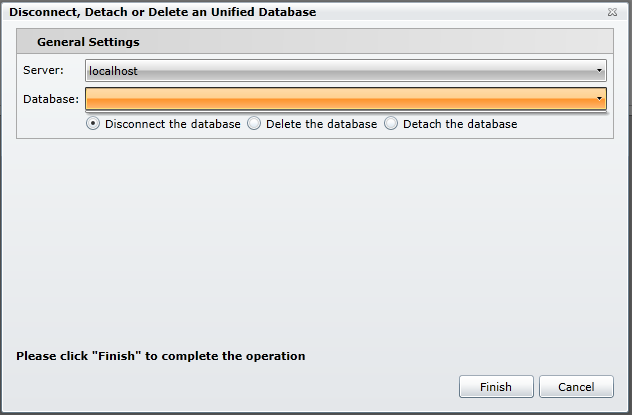Open the Database dropdown arrow
The width and height of the screenshot is (632, 415).
pyautogui.click(x=599, y=98)
